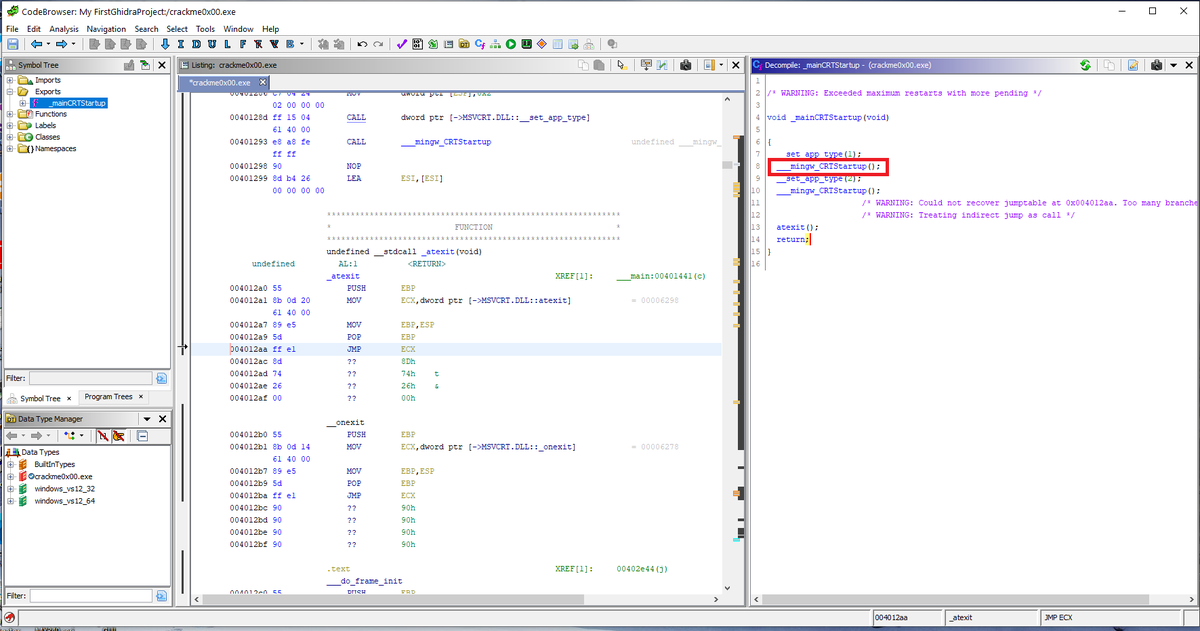Click the 'L' next label toolbar icon
Screen dimensions: 1200x631
pyautogui.click(x=227, y=44)
